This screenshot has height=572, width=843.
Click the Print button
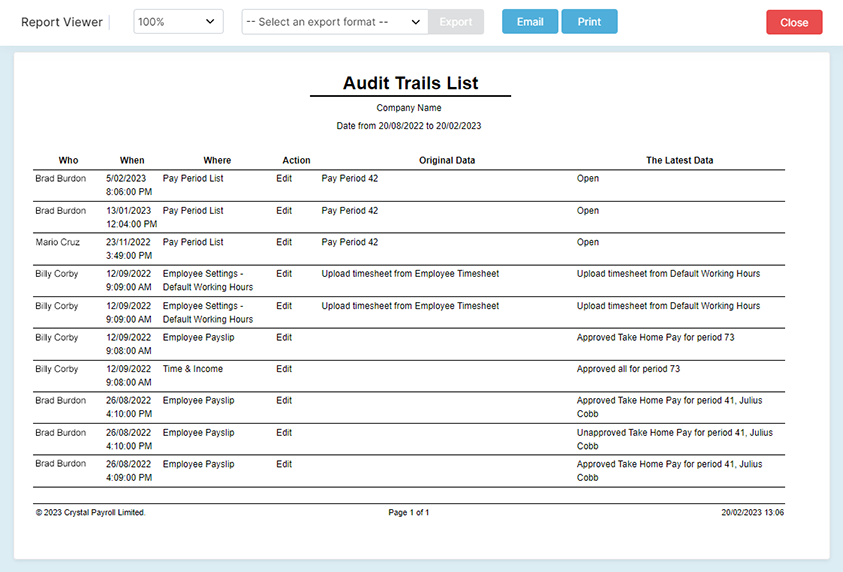[x=589, y=22]
